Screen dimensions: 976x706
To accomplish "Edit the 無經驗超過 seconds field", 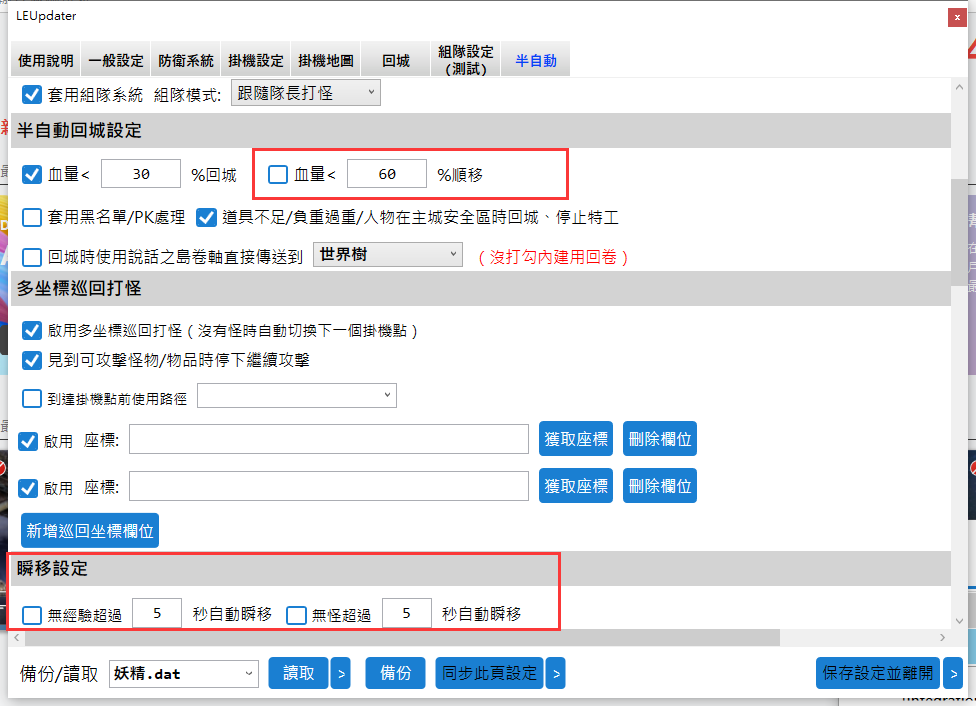I will 157,613.
